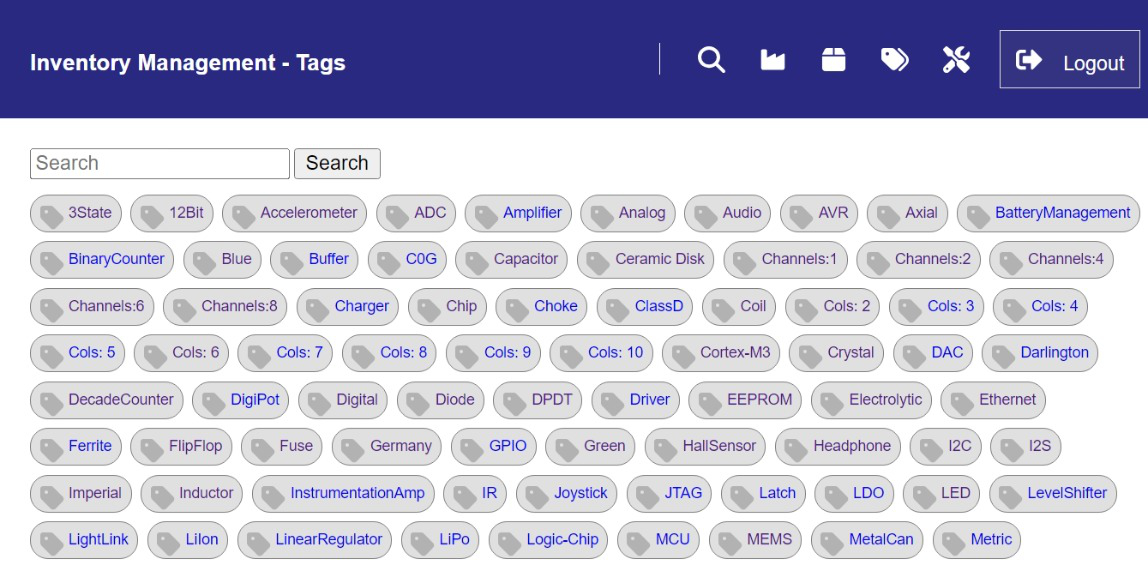This screenshot has width=1148, height=564.
Task: Choose the Headphone tag
Action: tap(838, 447)
